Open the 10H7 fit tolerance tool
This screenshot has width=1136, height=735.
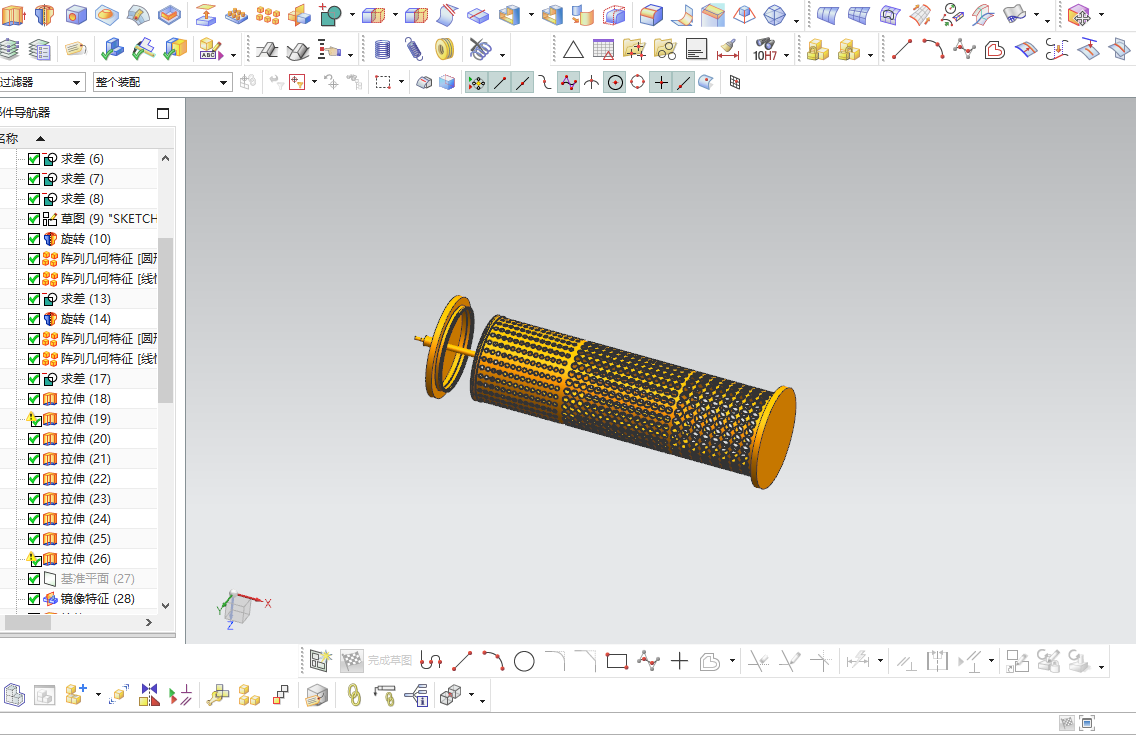[x=765, y=49]
